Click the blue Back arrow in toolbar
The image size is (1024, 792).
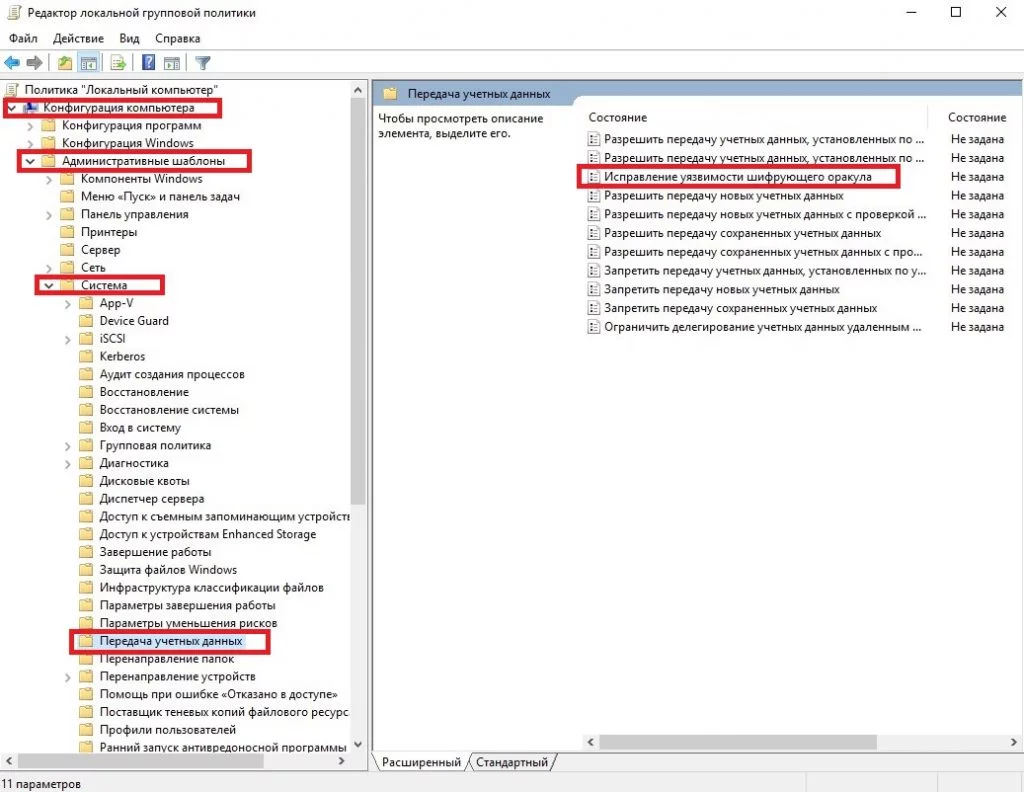tap(12, 63)
